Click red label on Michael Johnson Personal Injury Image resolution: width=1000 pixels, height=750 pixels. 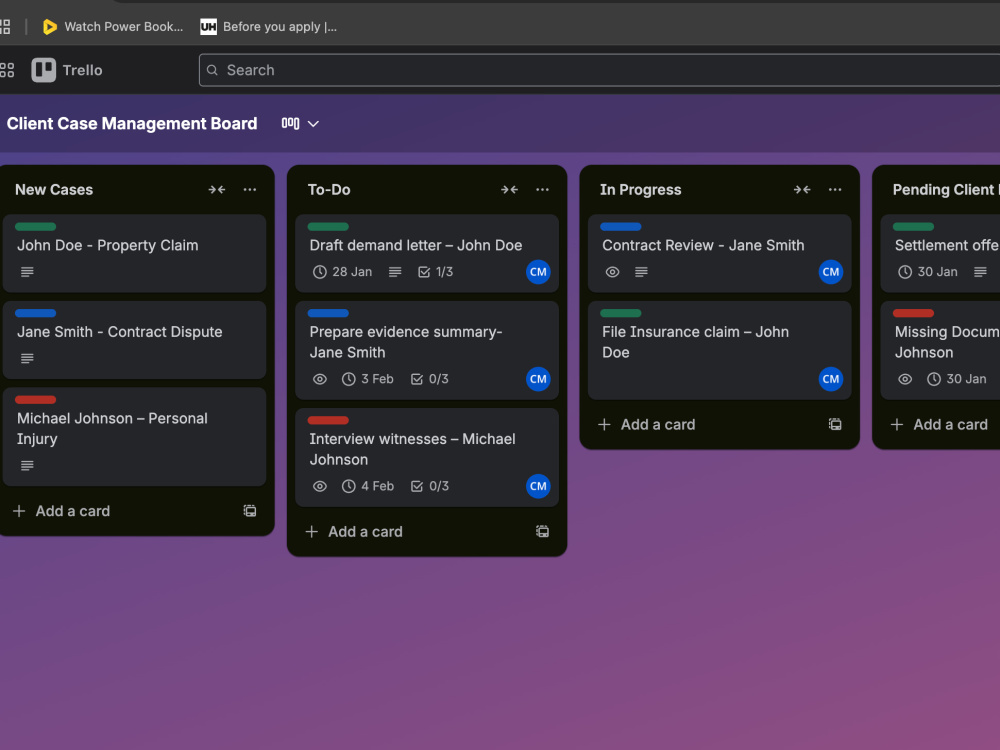[x=36, y=400]
